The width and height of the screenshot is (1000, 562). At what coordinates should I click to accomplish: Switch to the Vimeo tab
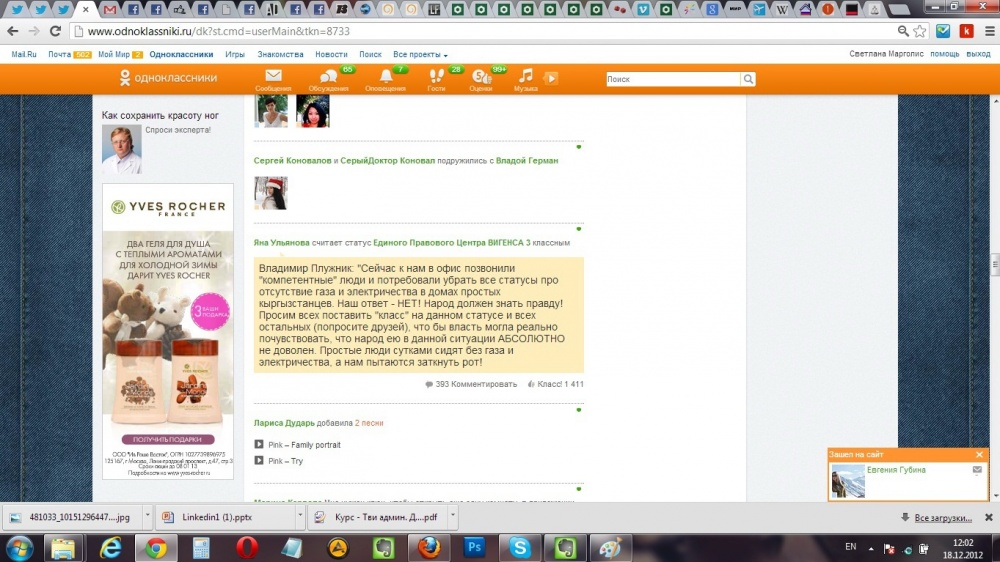coord(643,9)
